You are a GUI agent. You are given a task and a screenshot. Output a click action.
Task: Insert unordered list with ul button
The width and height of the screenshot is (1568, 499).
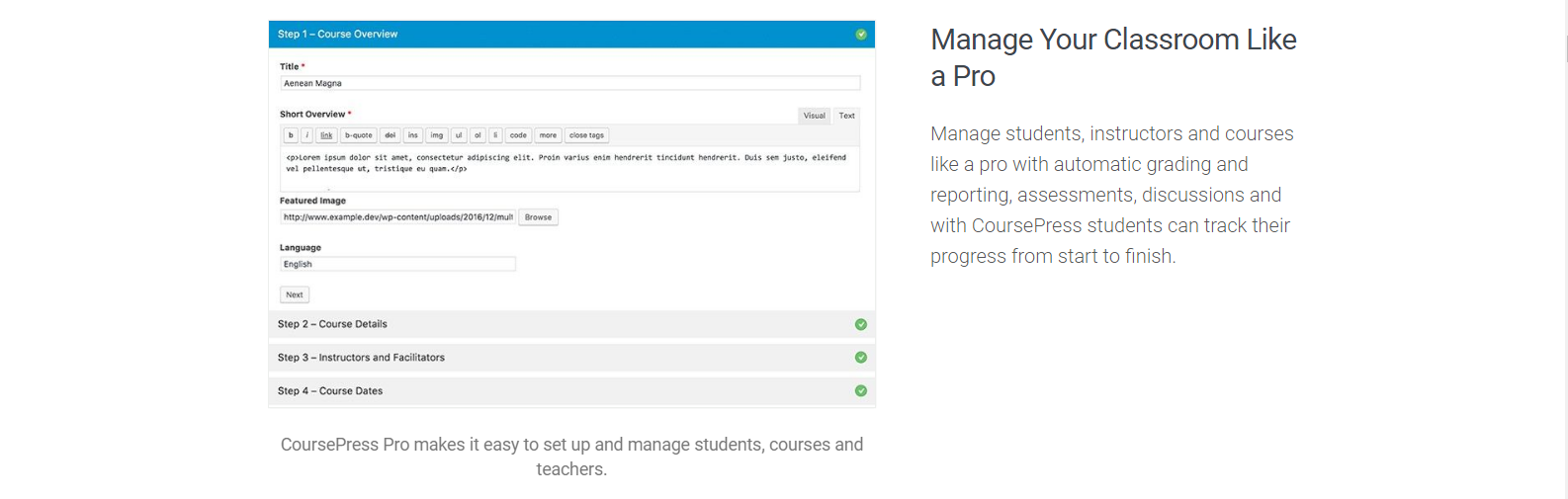pyautogui.click(x=459, y=135)
